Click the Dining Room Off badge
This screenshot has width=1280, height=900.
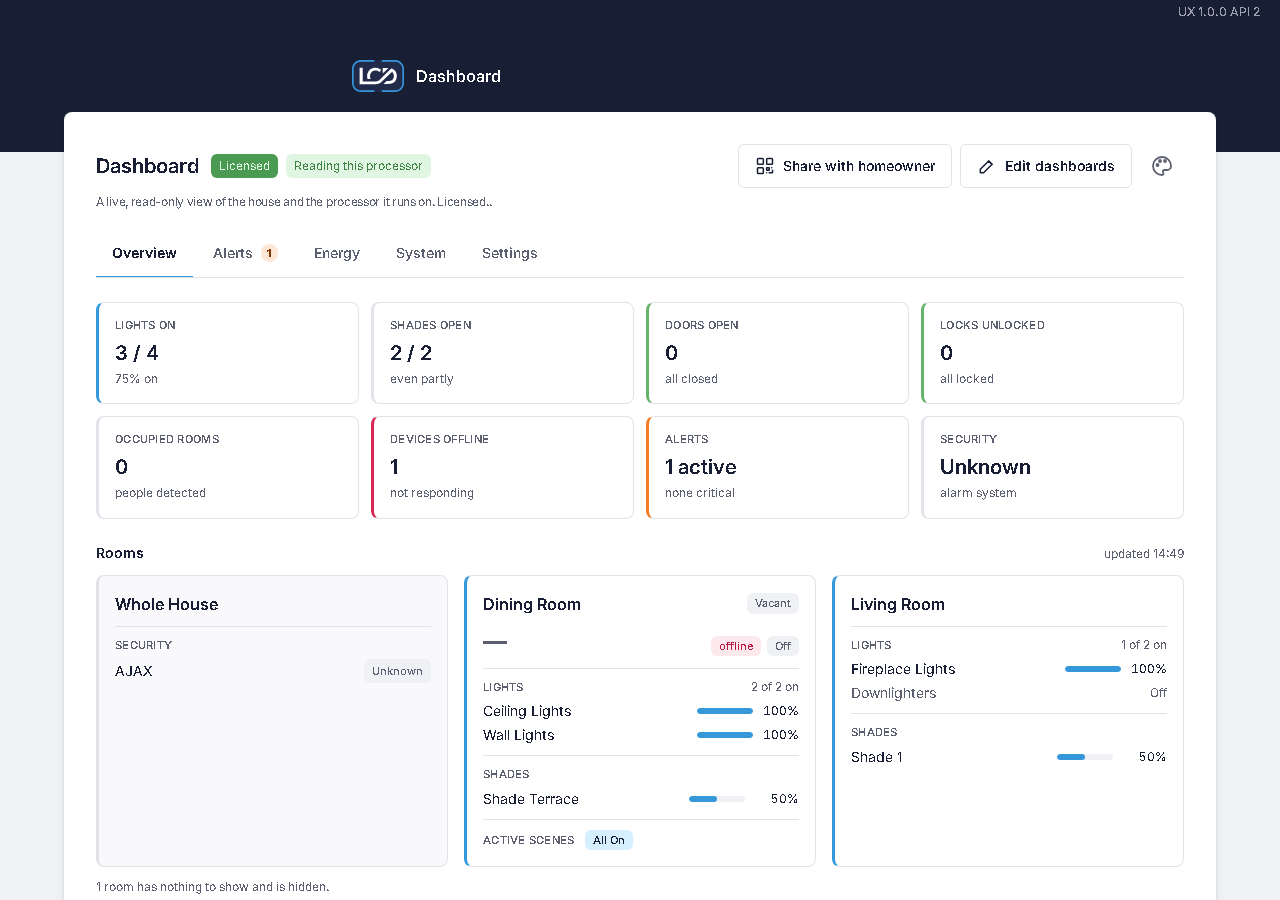click(x=783, y=646)
